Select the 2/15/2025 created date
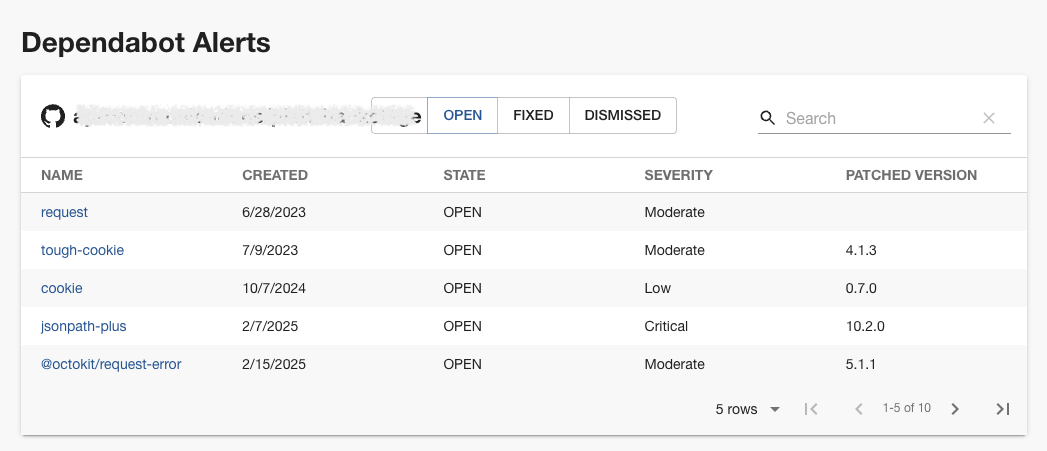The width and height of the screenshot is (1047, 451). (x=274, y=365)
